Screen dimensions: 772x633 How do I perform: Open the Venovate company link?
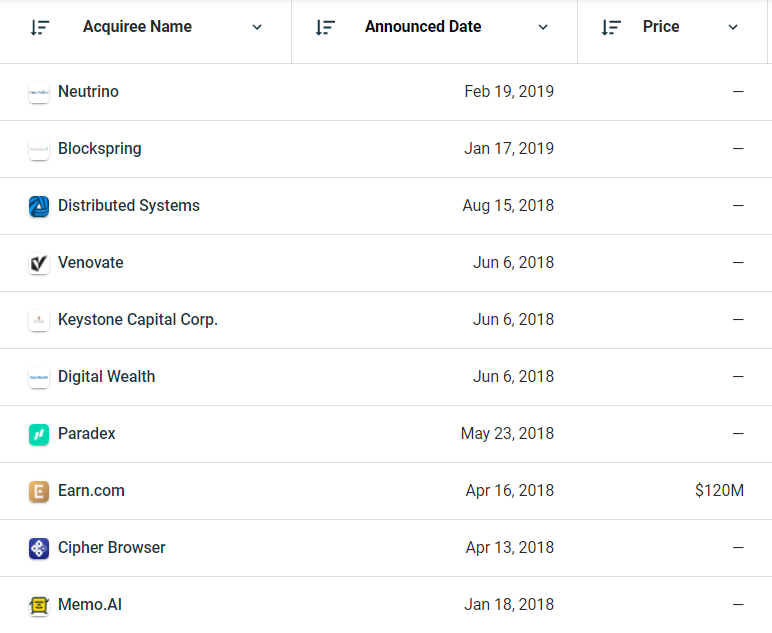(91, 262)
